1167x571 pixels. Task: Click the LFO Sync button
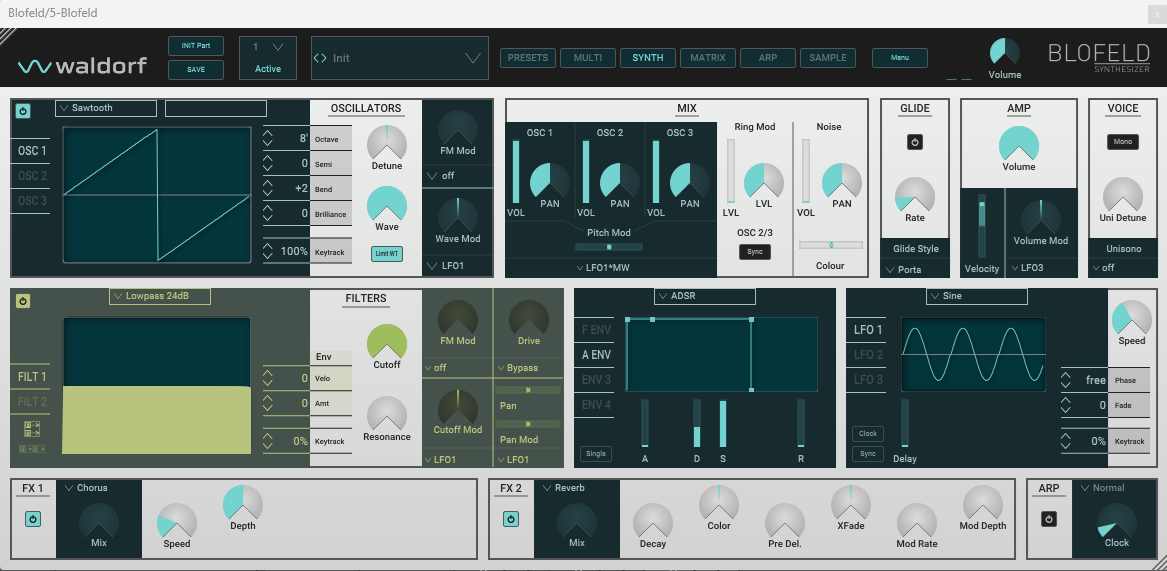(x=868, y=453)
